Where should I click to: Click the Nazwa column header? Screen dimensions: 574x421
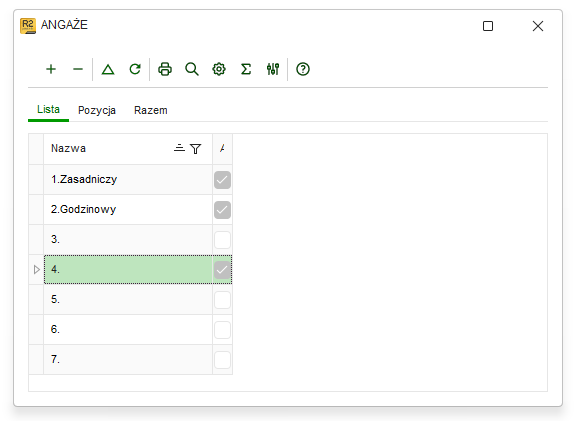point(128,149)
